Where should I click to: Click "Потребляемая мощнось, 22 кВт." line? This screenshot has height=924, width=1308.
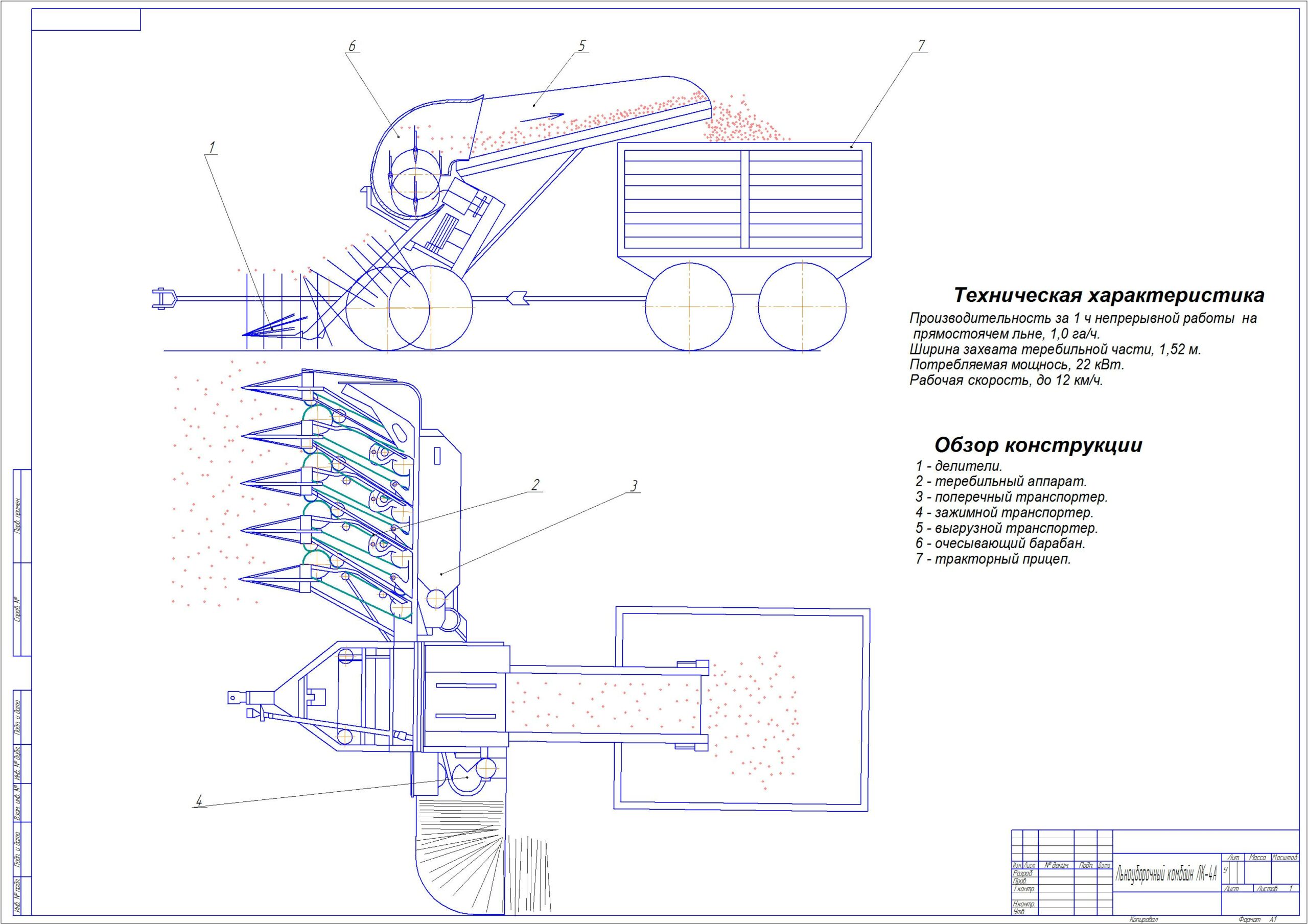(x=1017, y=365)
